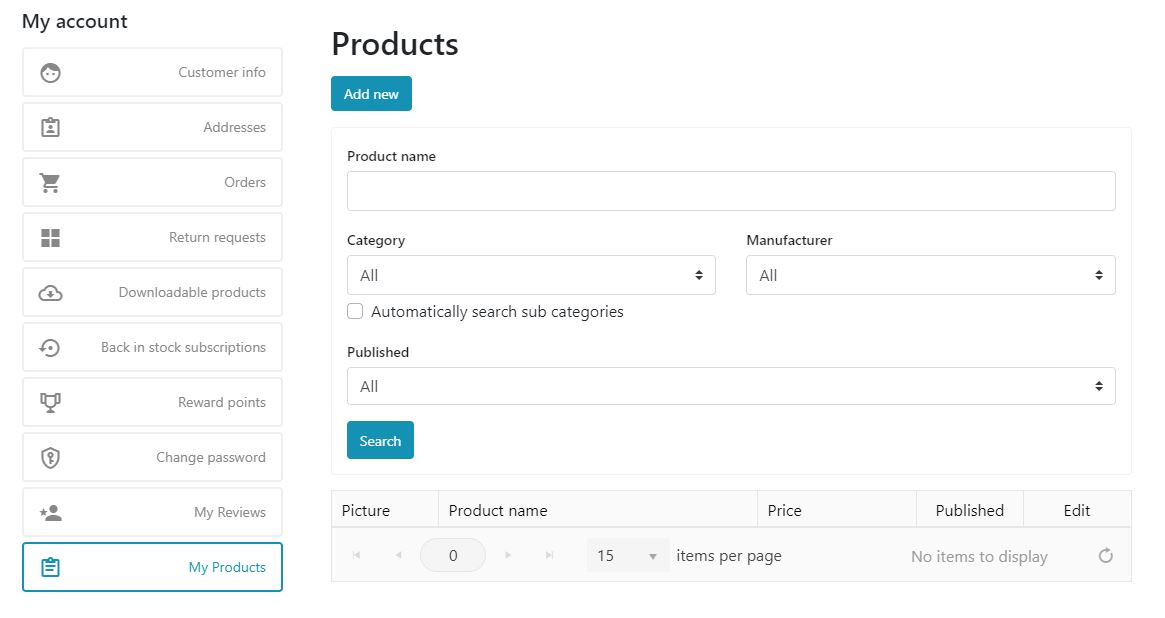Open the items per page dropdown
Screen dimensions: 1165x618
[628, 556]
